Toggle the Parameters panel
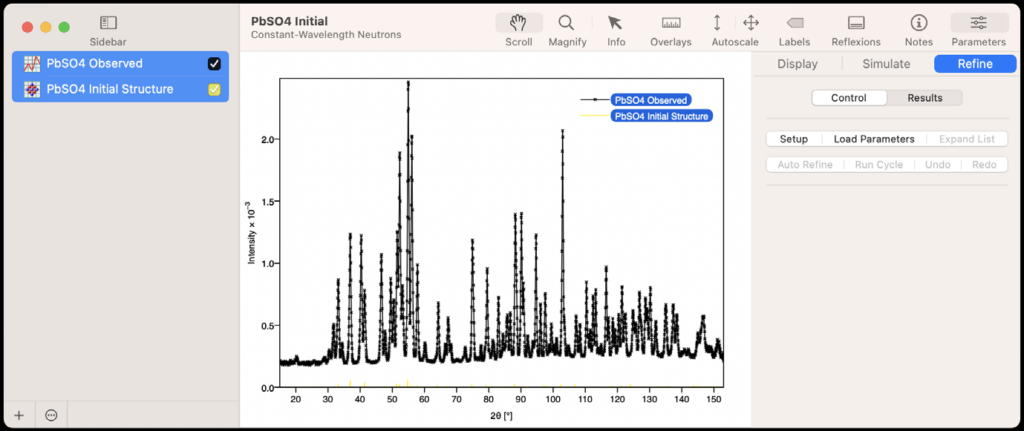 [978, 23]
